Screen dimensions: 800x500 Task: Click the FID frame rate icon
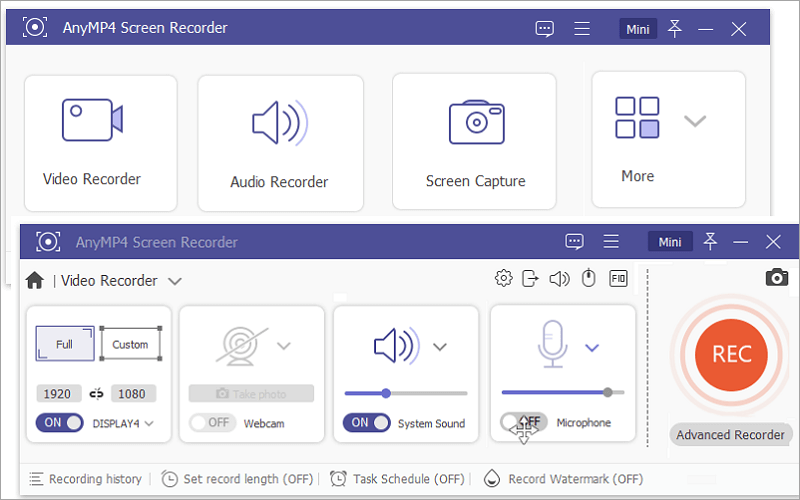click(x=618, y=279)
